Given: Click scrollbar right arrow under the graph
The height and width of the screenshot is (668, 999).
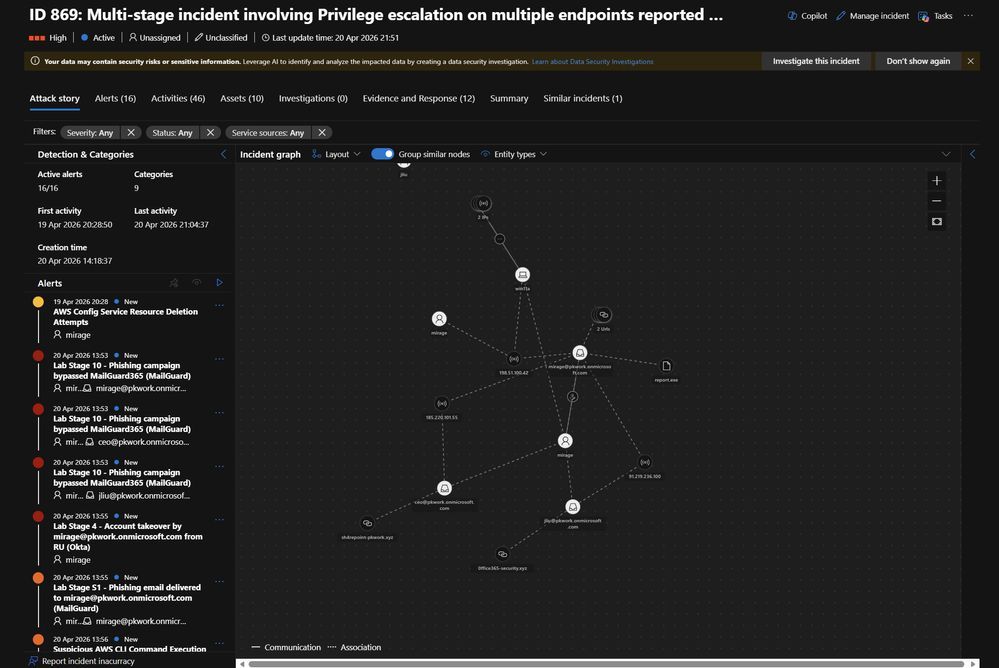Looking at the screenshot, I should coord(973,664).
